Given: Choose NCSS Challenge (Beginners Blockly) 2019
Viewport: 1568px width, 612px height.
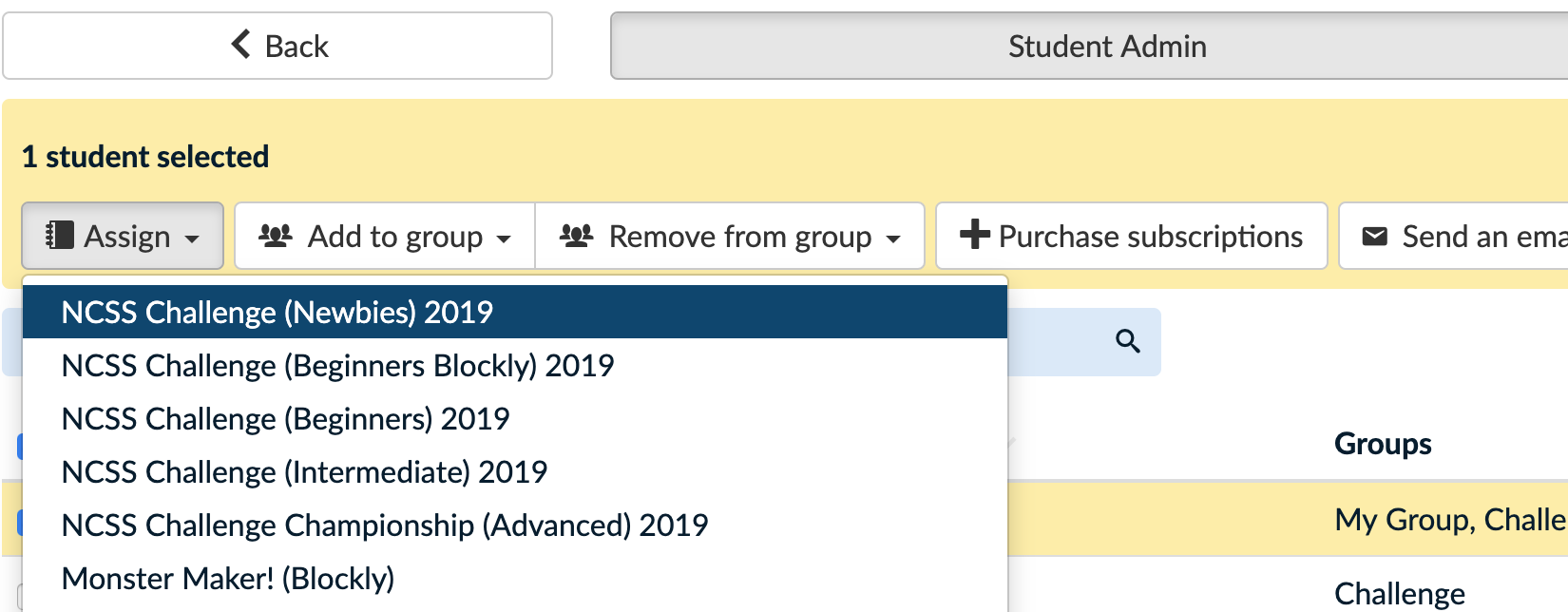Looking at the screenshot, I should point(337,366).
